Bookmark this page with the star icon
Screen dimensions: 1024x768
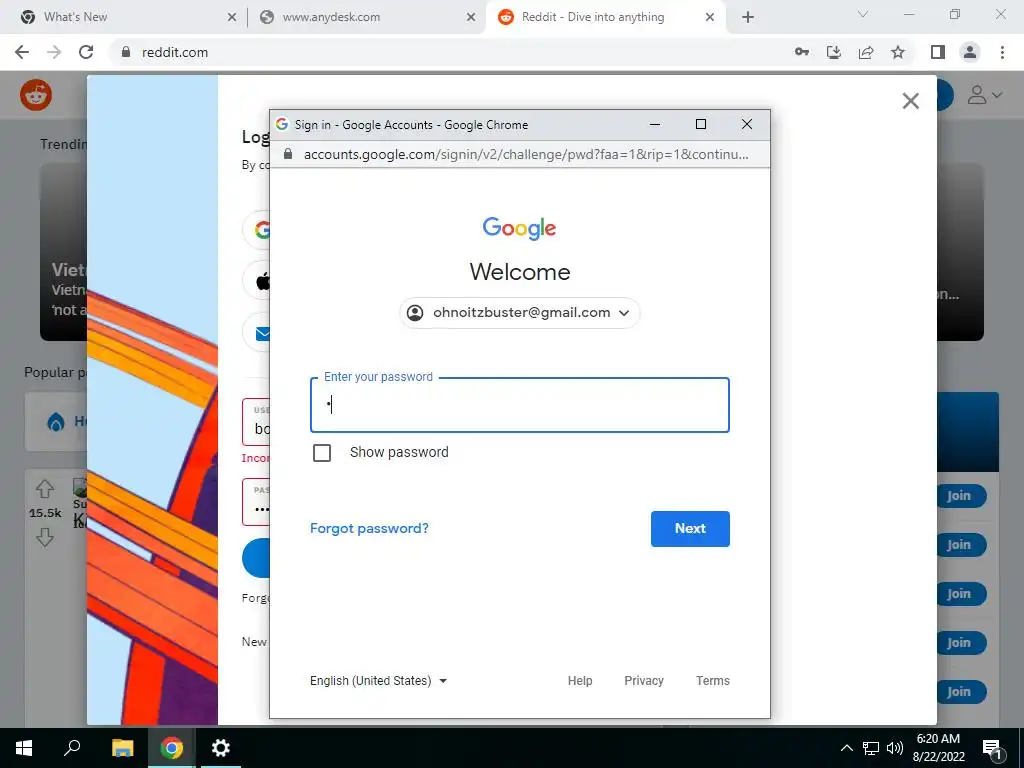coord(898,52)
